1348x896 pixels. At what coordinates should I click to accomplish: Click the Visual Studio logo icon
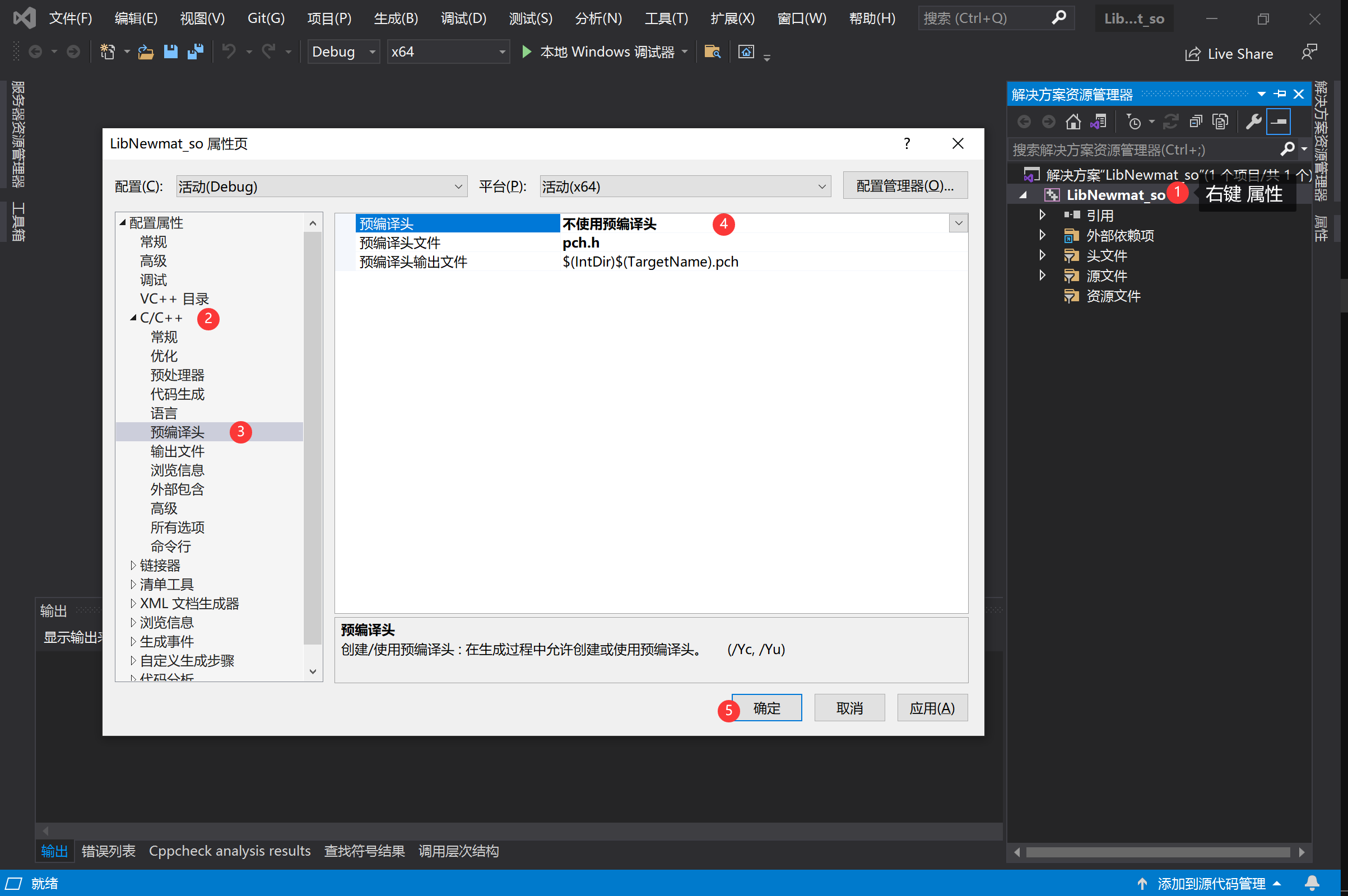(x=25, y=18)
